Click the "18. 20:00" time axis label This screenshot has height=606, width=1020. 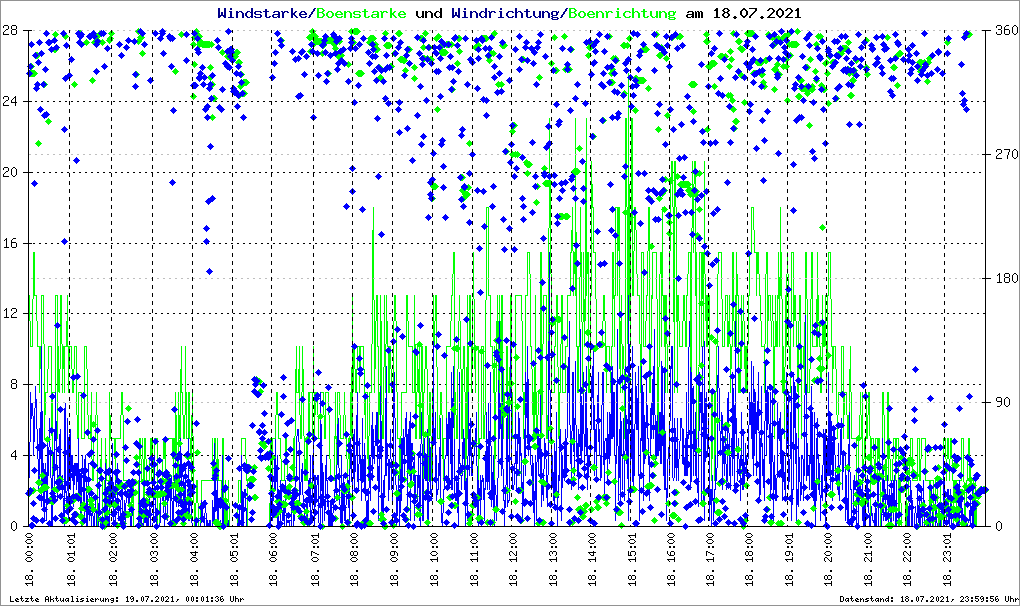pyautogui.click(x=830, y=559)
